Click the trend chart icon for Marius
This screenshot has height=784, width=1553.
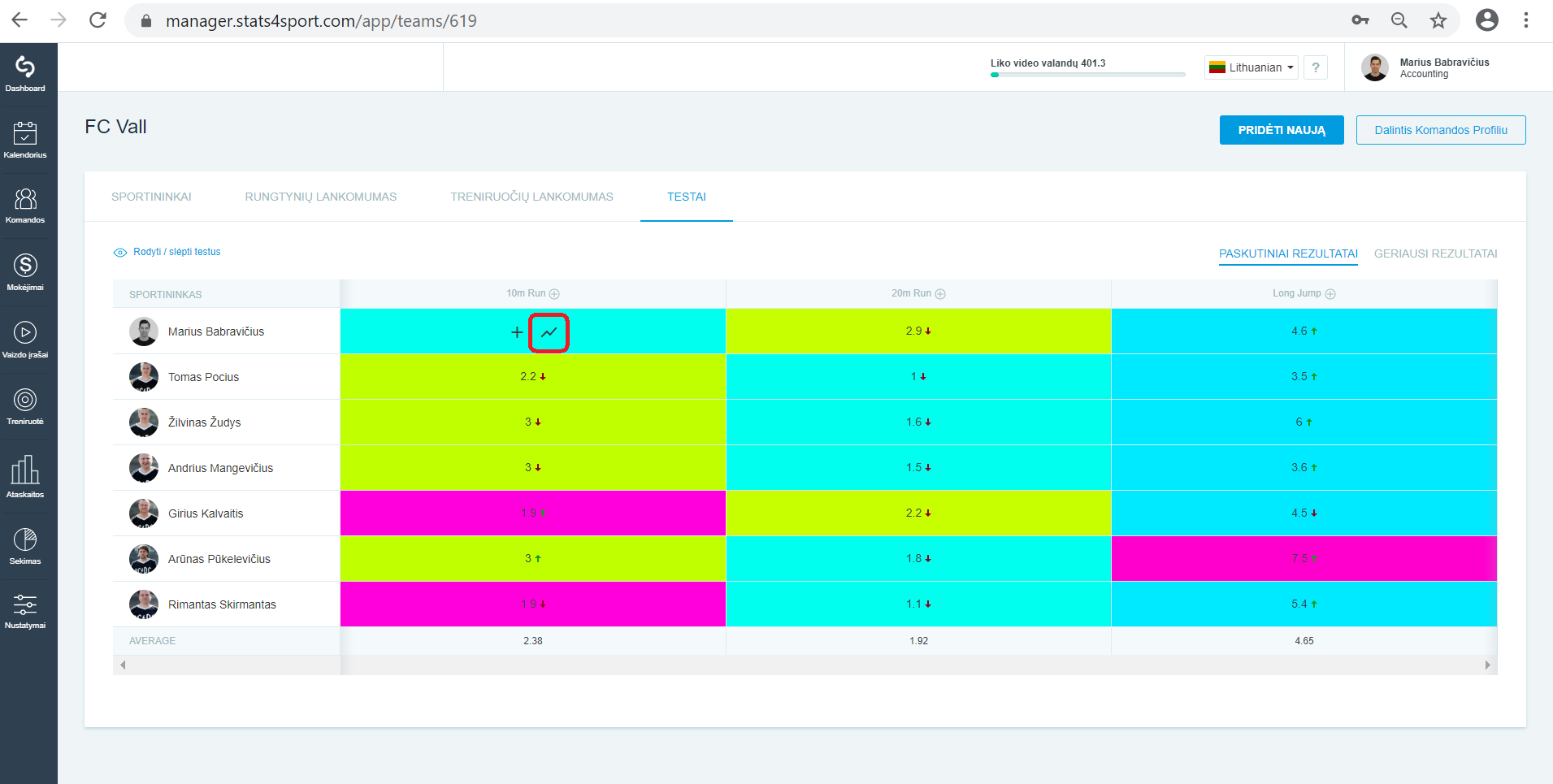pyautogui.click(x=549, y=332)
